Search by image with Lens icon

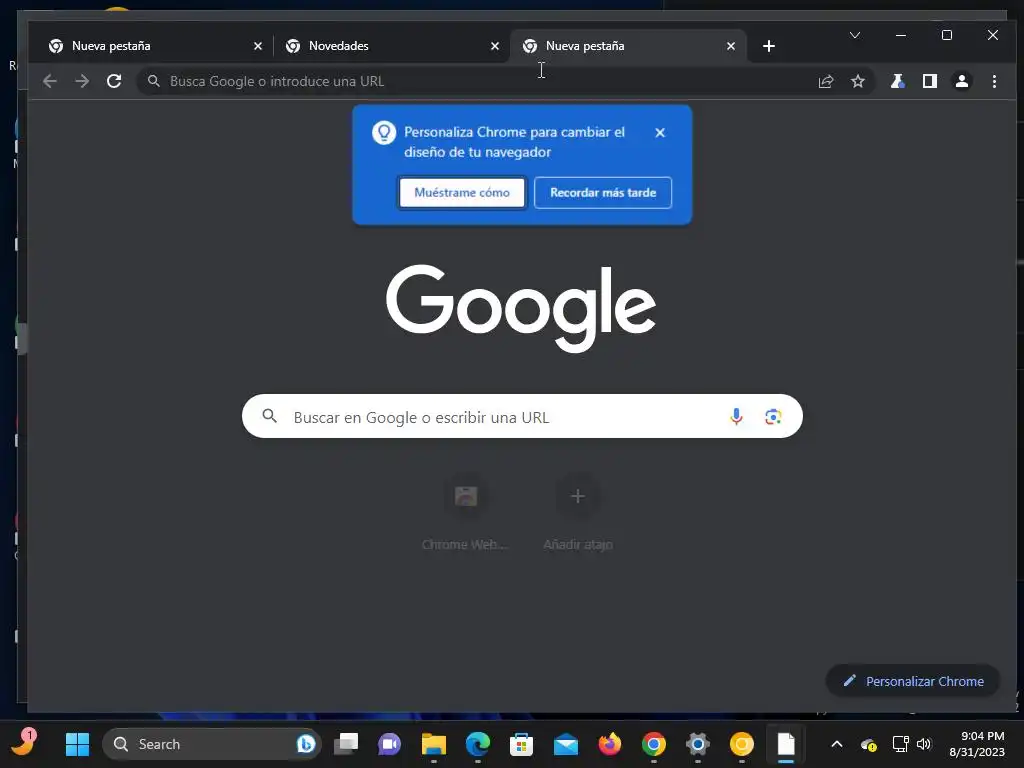(773, 416)
